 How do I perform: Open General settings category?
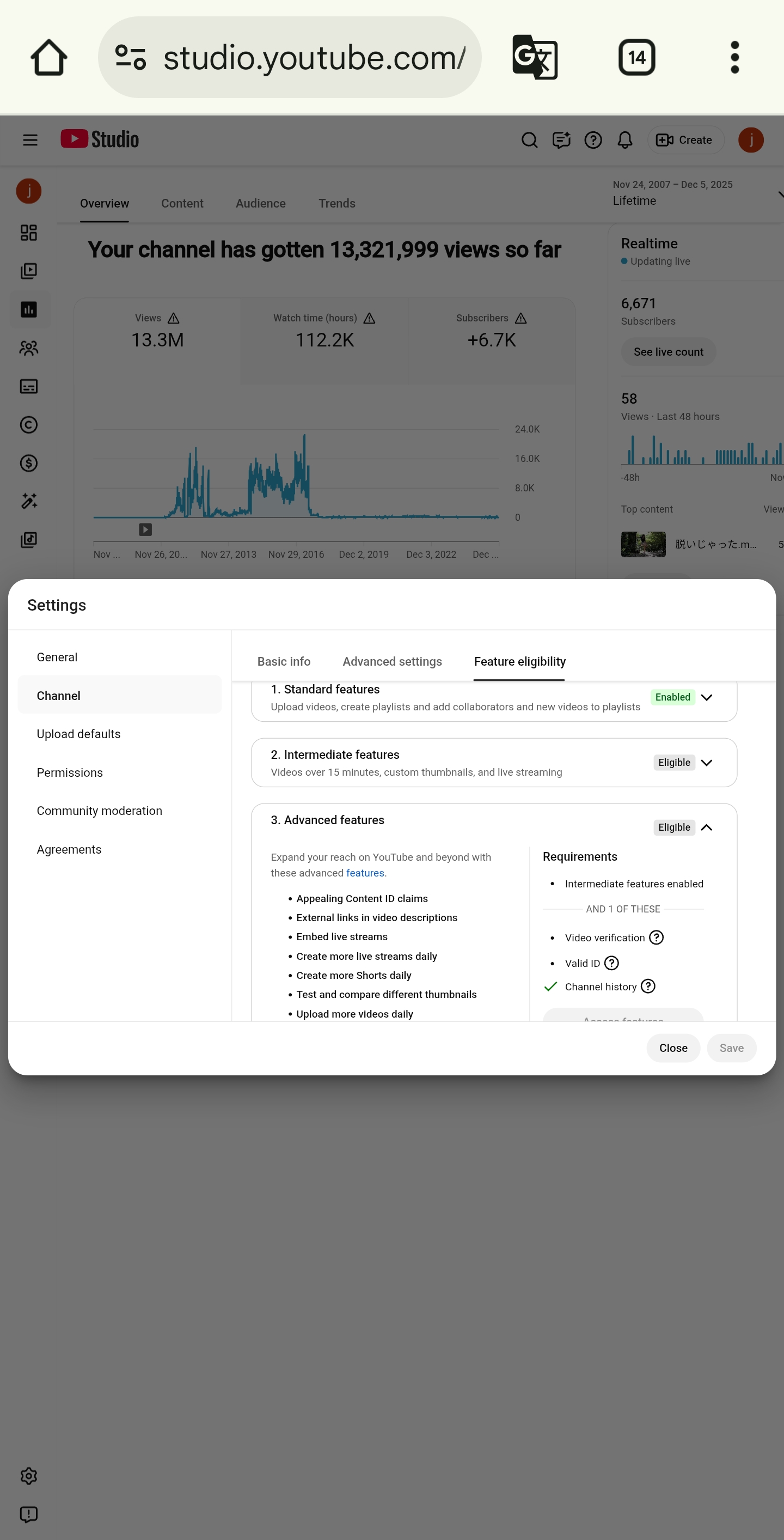coord(120,657)
